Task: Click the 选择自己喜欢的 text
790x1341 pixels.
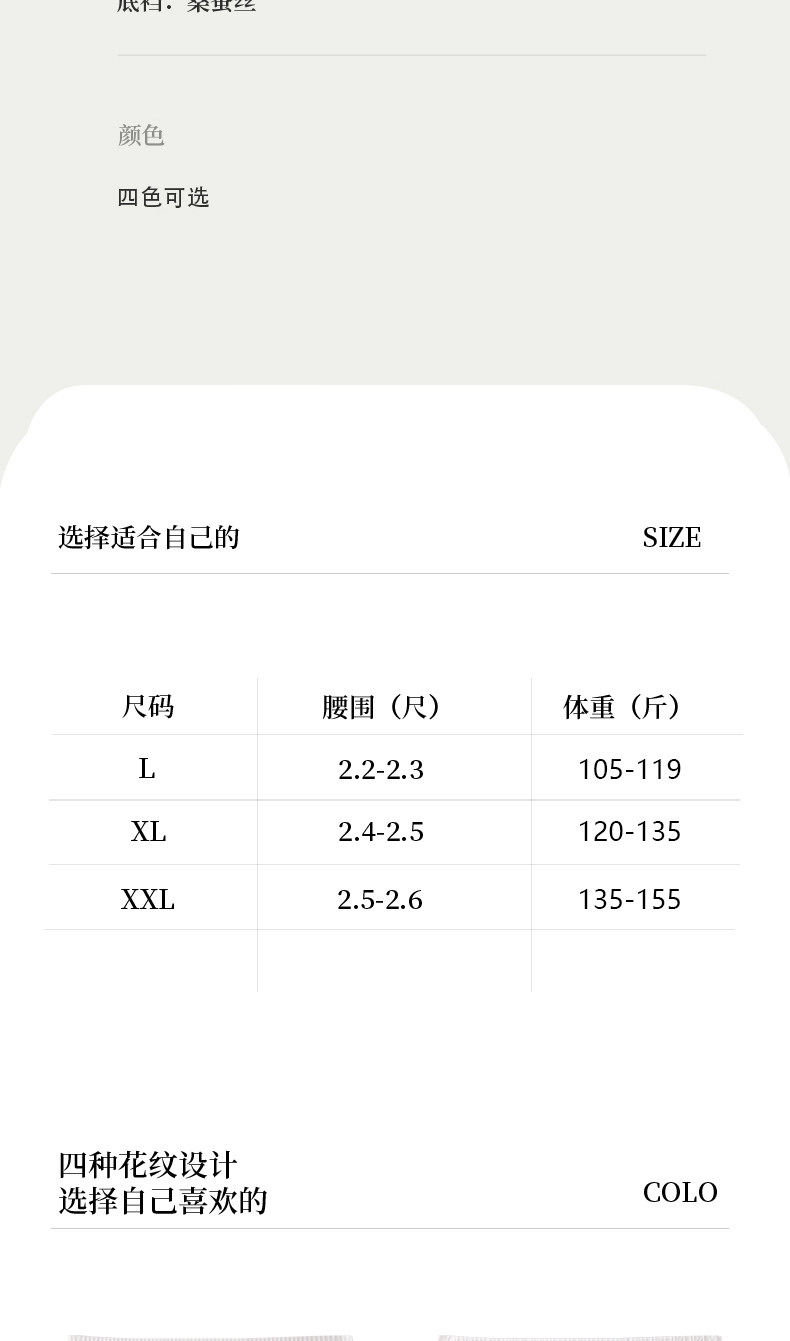Action: (163, 1200)
